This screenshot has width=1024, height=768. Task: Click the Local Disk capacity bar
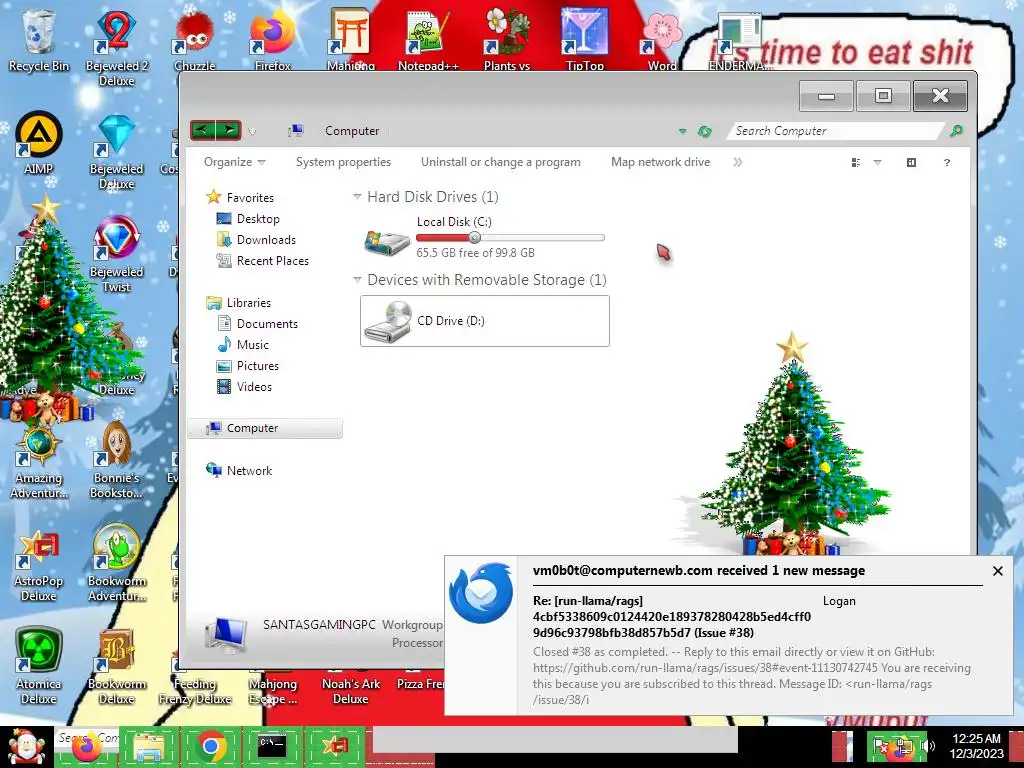(x=510, y=238)
